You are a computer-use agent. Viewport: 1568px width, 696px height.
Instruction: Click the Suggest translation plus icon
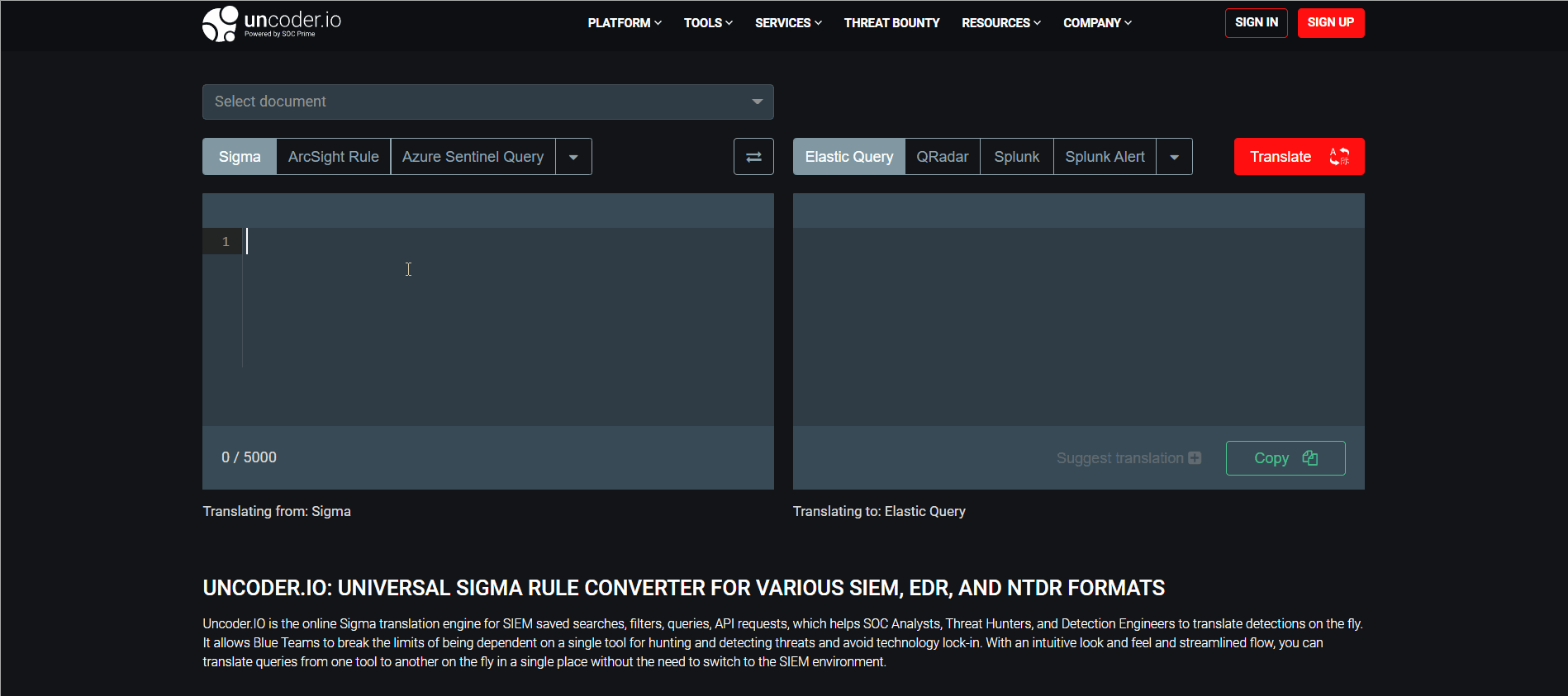pos(1195,458)
